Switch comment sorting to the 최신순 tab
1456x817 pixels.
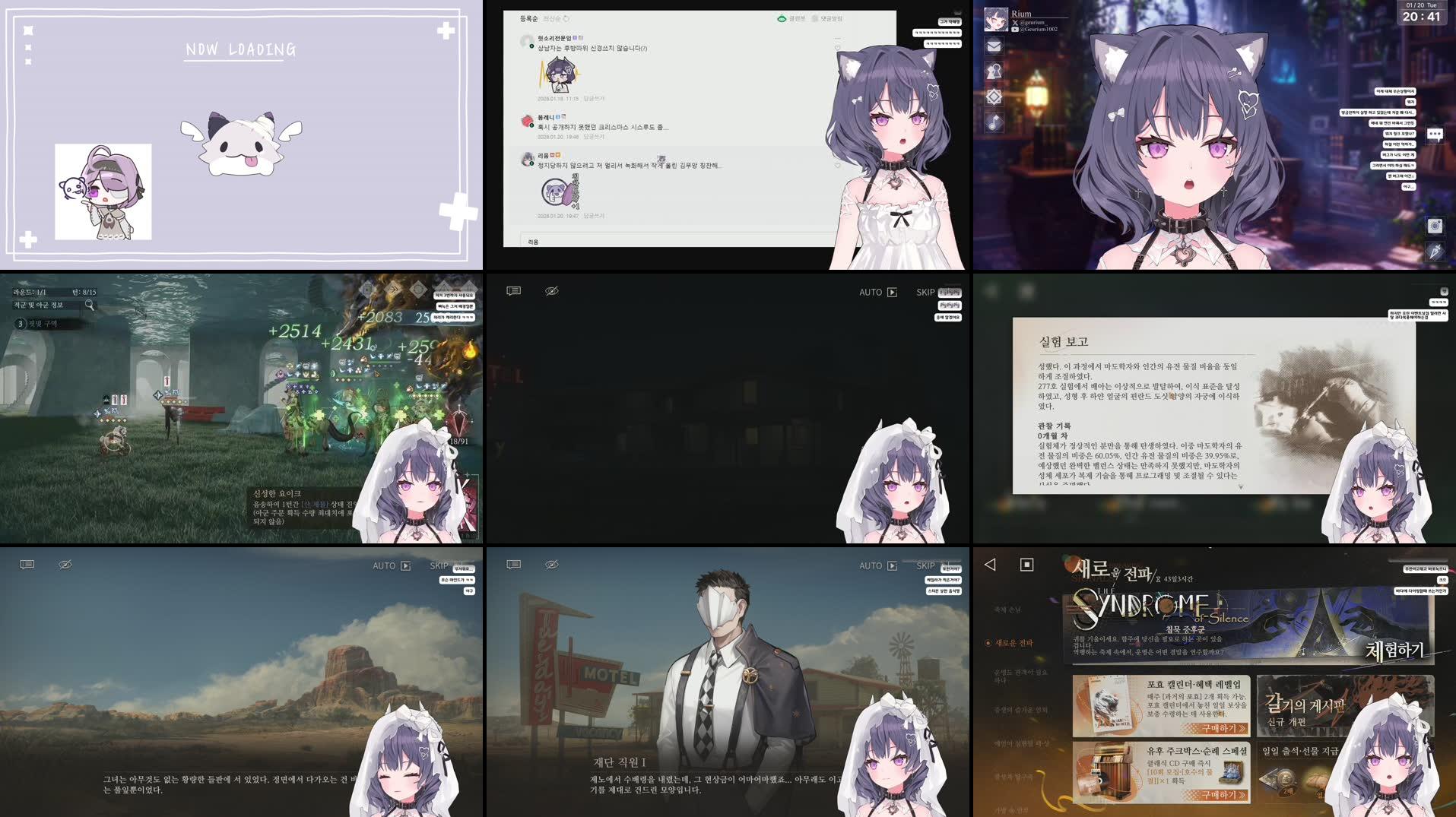(x=550, y=17)
